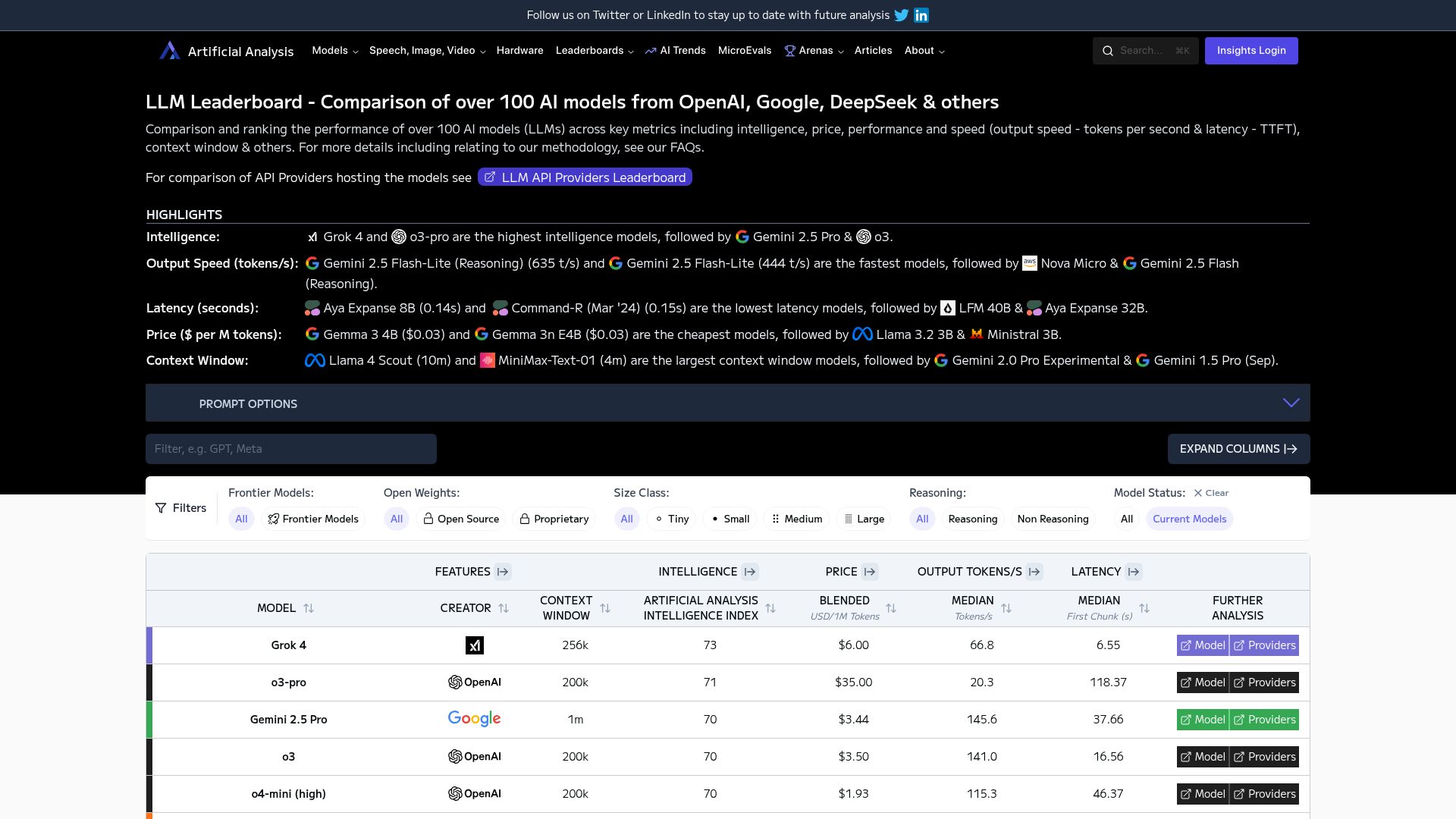Select Proprietary filter chip
The image size is (1456, 819).
point(554,519)
